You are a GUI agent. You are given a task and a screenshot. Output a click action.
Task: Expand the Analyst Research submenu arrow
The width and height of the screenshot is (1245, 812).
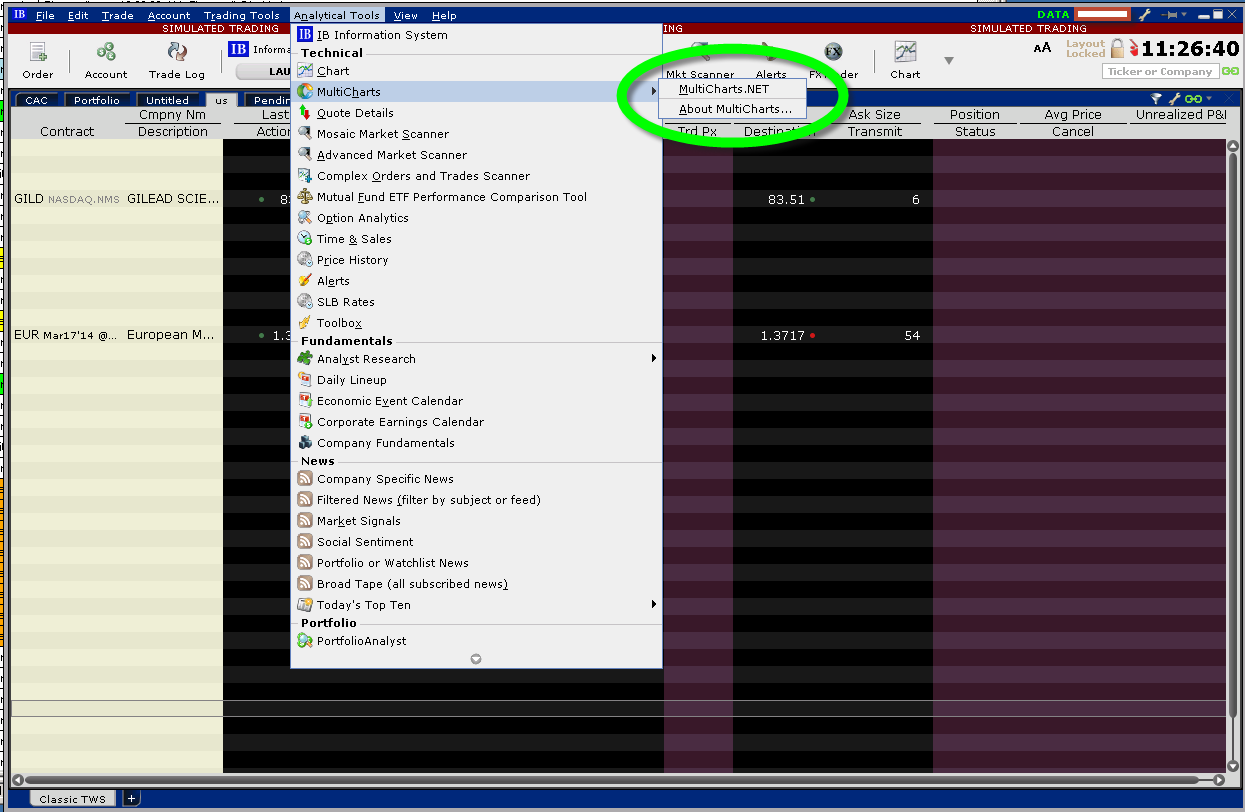[x=654, y=359]
